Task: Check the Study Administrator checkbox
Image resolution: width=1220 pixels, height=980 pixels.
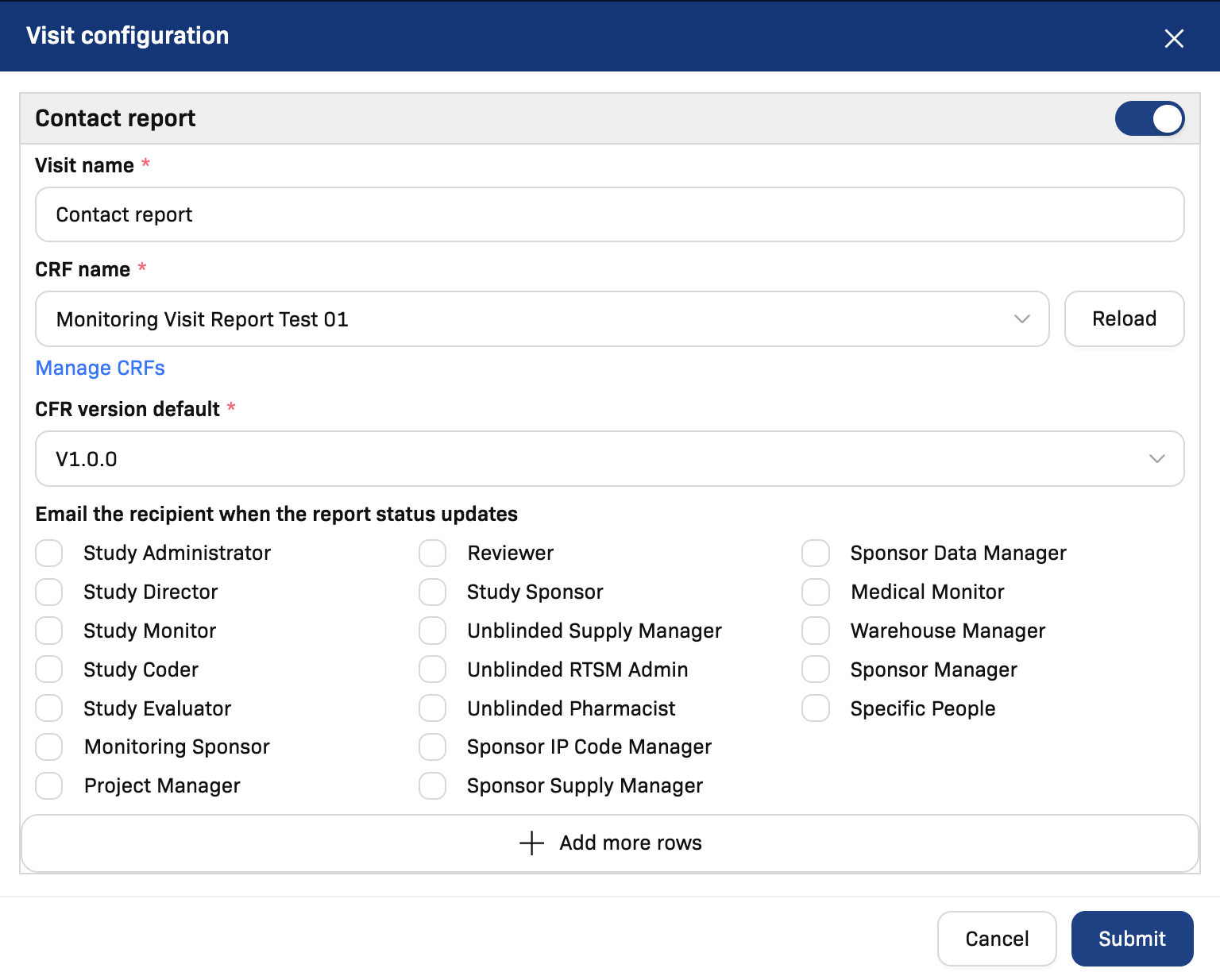Action: point(49,553)
